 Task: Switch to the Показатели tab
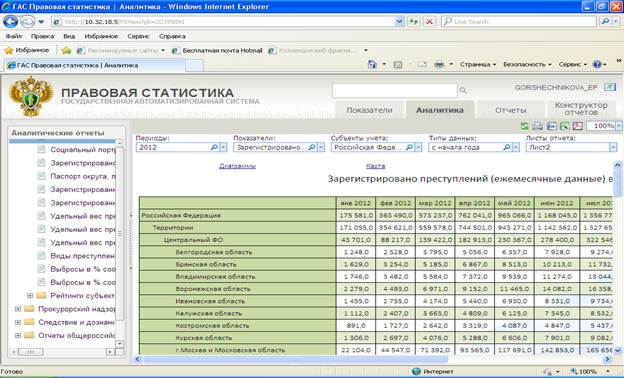point(369,110)
